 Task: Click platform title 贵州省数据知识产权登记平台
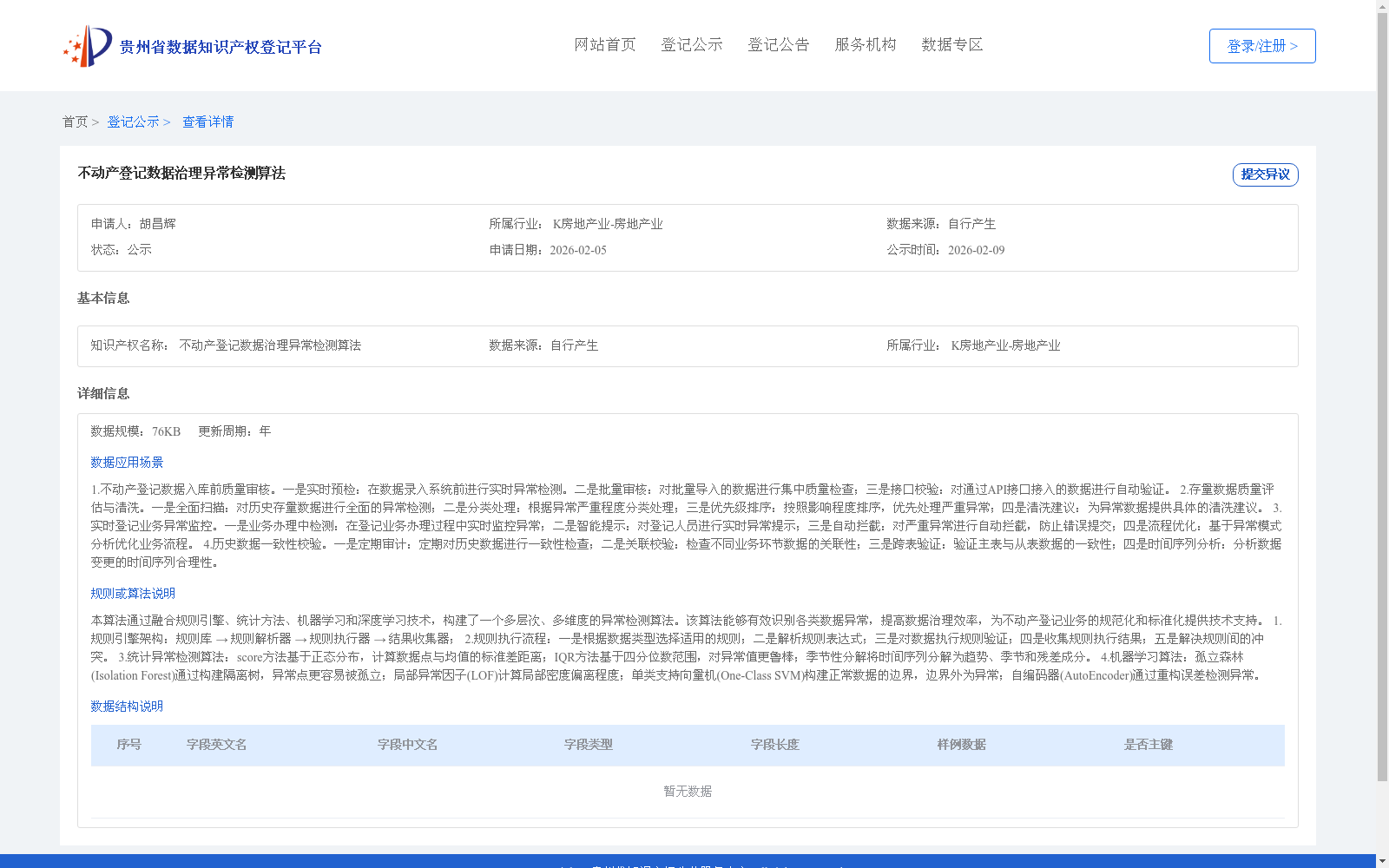point(221,47)
